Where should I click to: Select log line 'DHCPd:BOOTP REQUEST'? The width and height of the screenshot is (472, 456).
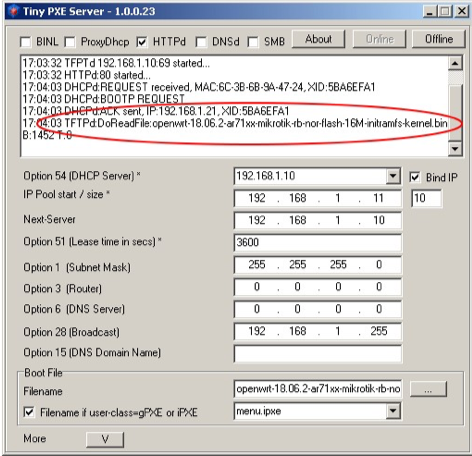click(103, 99)
